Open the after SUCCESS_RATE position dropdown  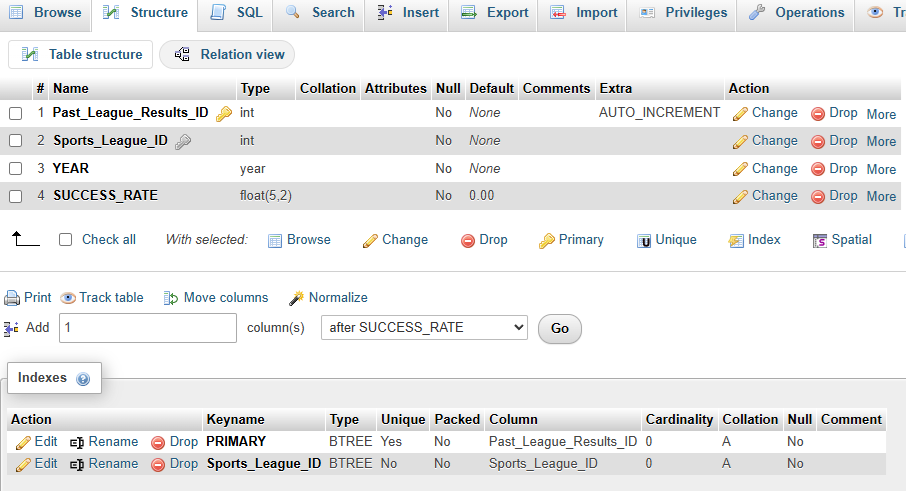tap(424, 327)
